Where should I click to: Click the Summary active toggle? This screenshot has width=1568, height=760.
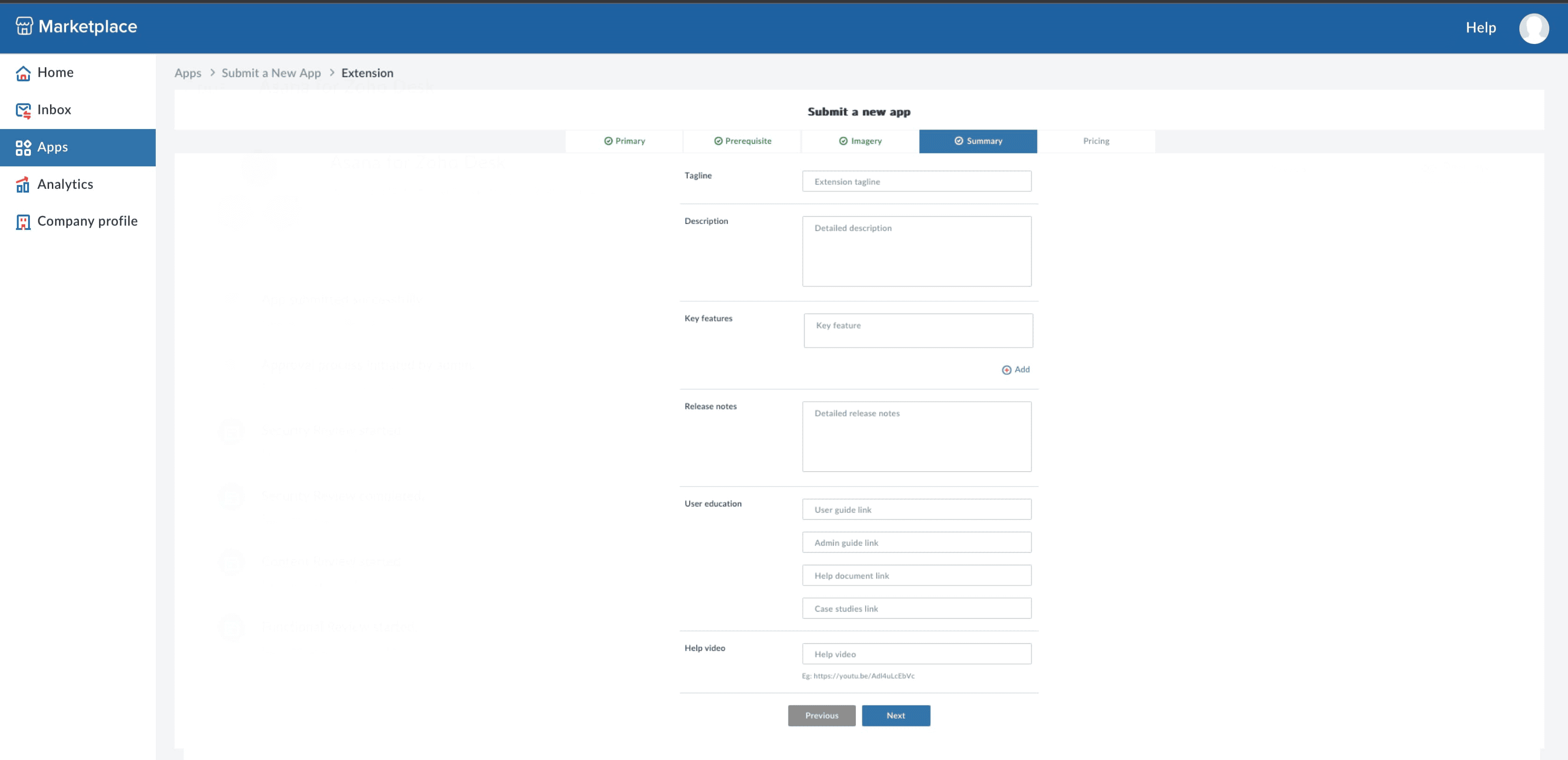[x=978, y=141]
